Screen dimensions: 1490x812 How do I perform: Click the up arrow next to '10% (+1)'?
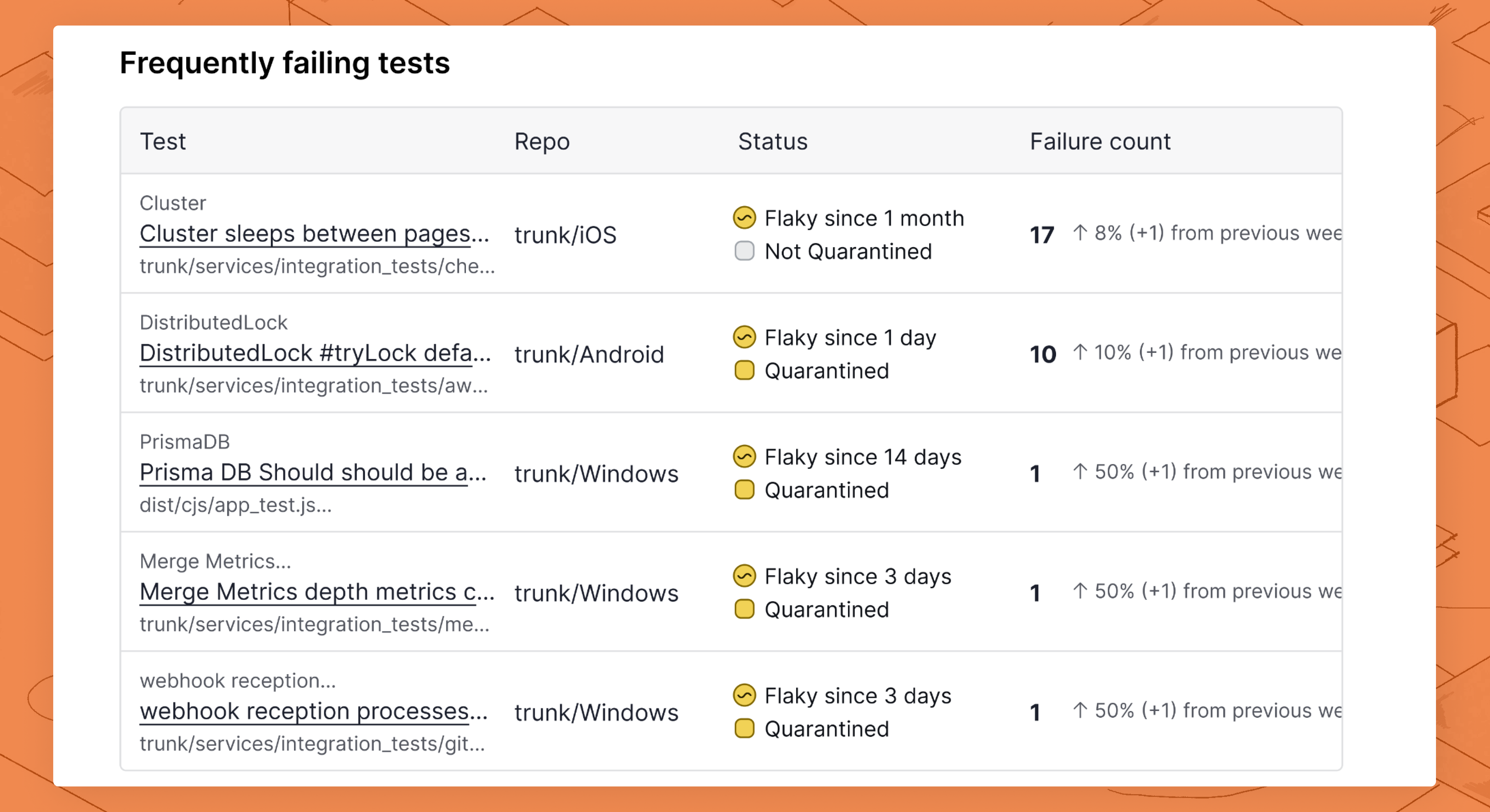pos(1080,352)
